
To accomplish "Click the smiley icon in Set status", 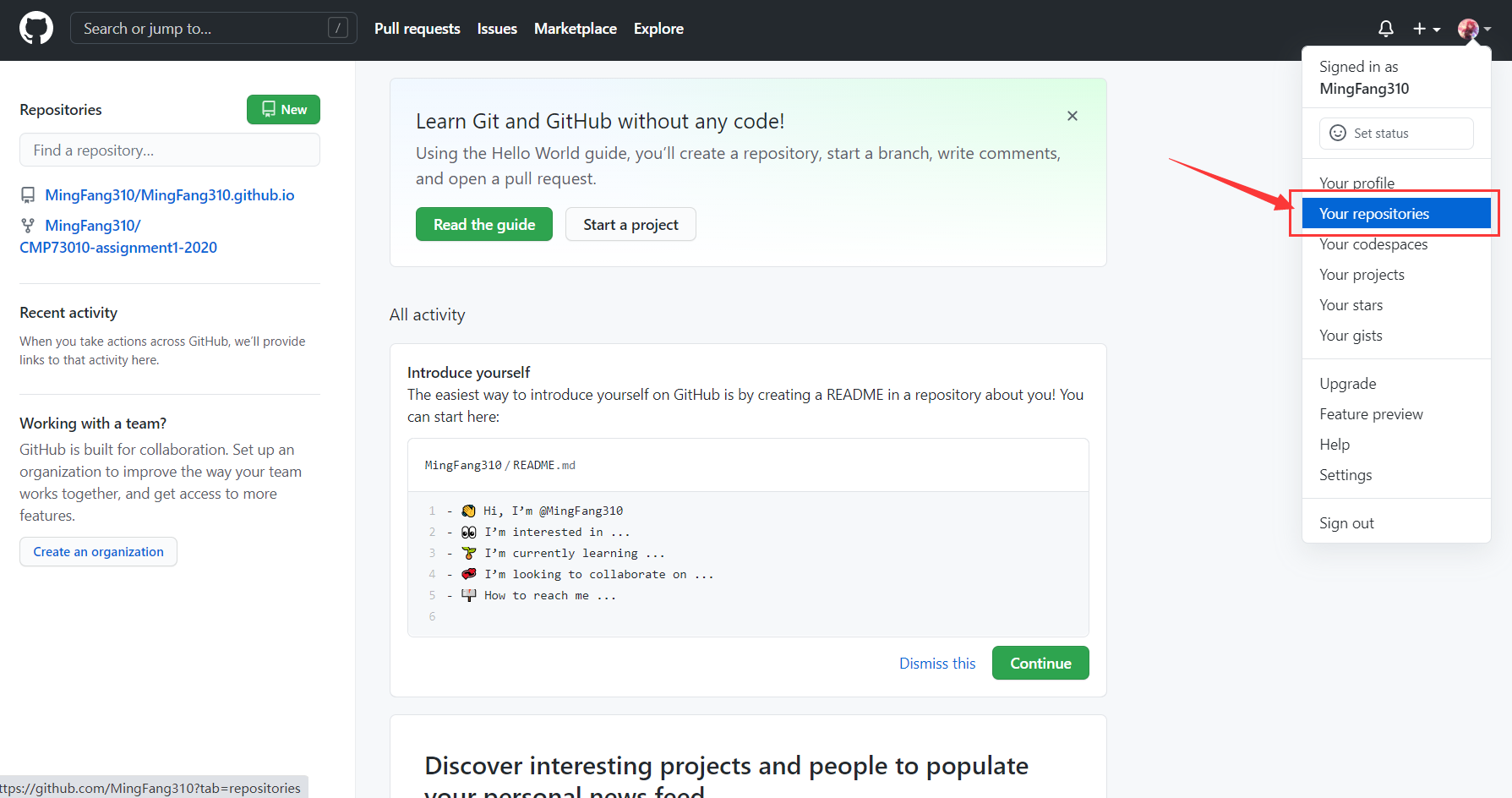I will [x=1338, y=133].
